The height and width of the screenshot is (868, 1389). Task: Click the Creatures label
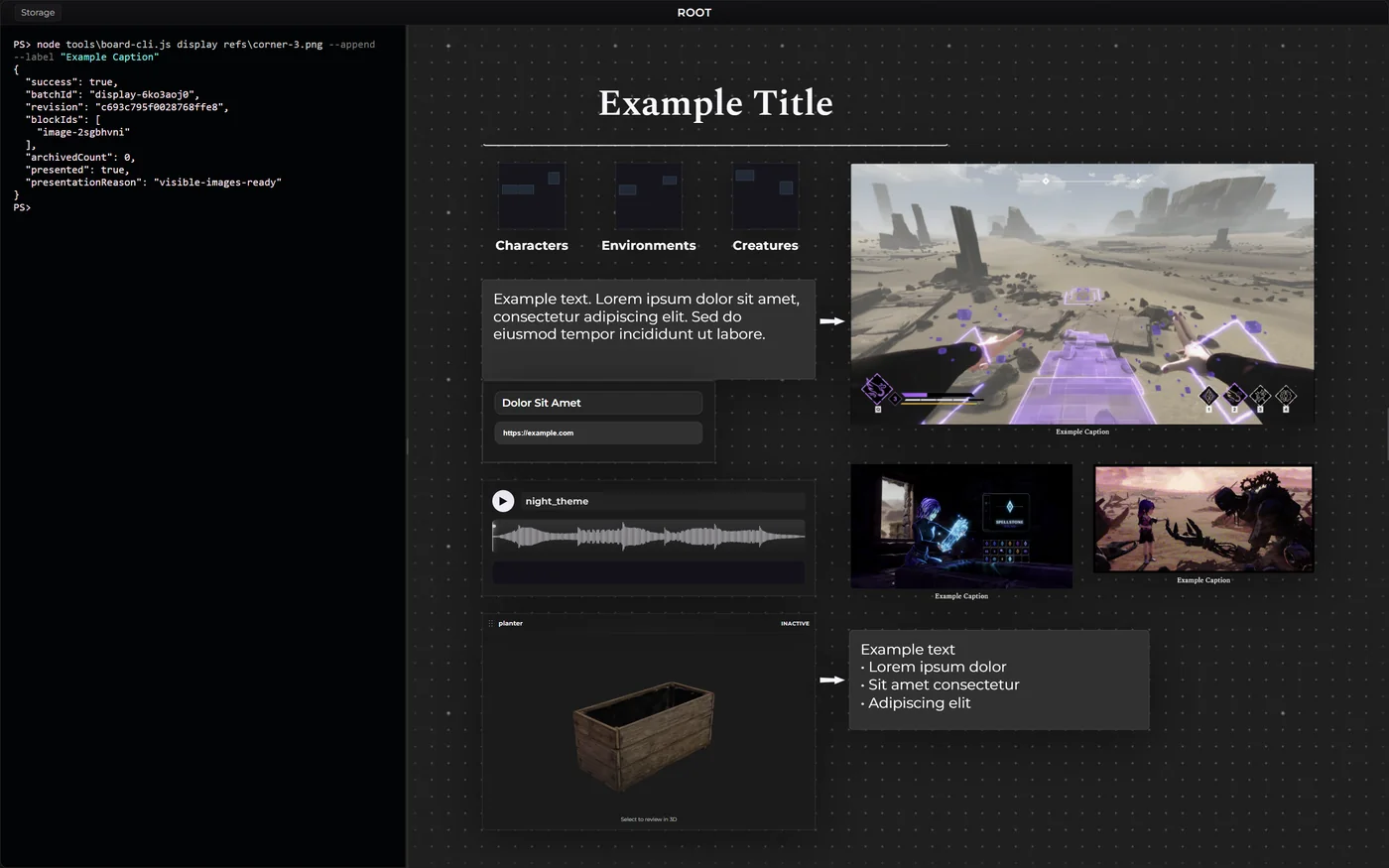pos(765,245)
